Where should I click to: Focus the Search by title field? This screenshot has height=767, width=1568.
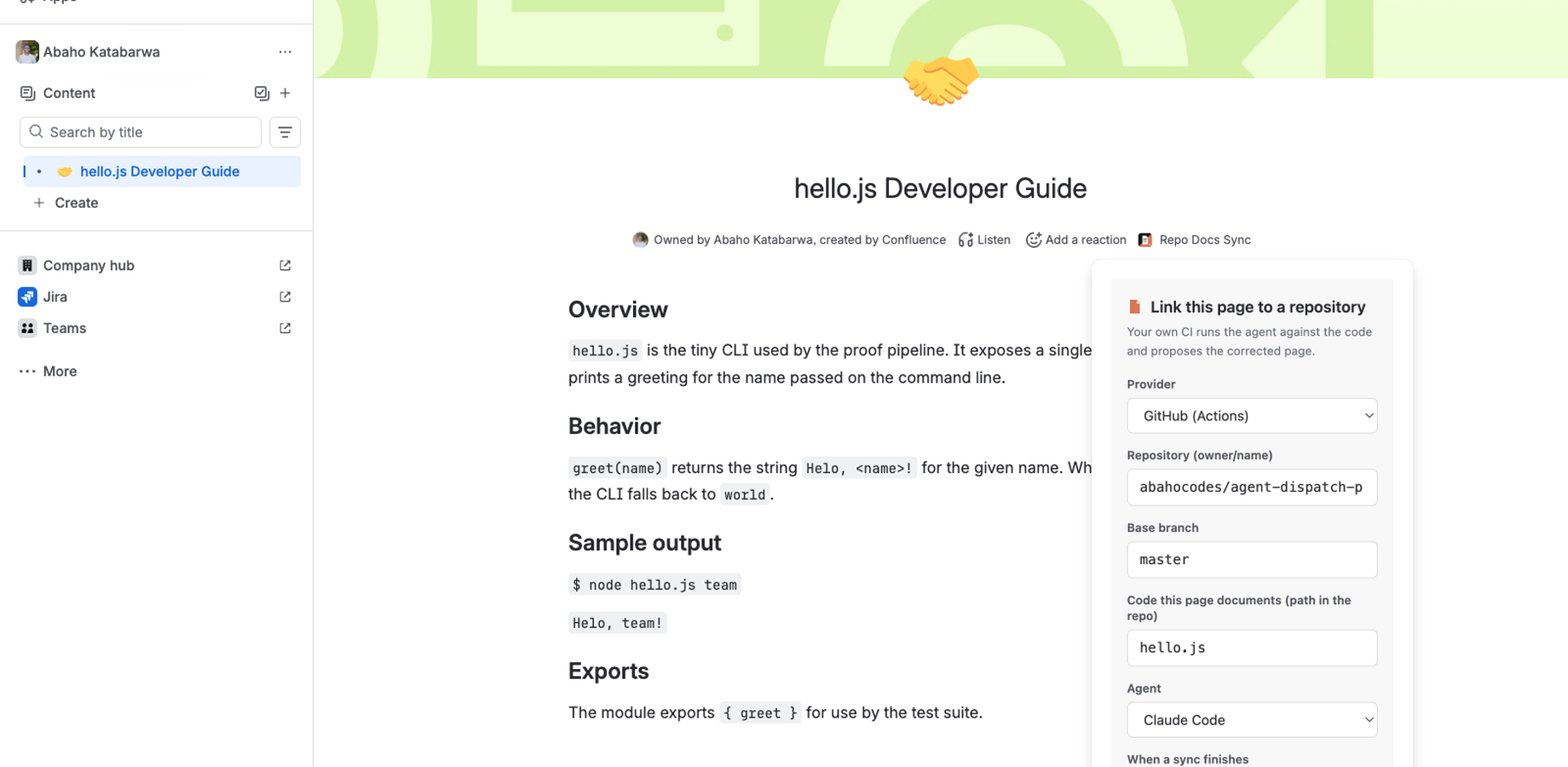141,132
